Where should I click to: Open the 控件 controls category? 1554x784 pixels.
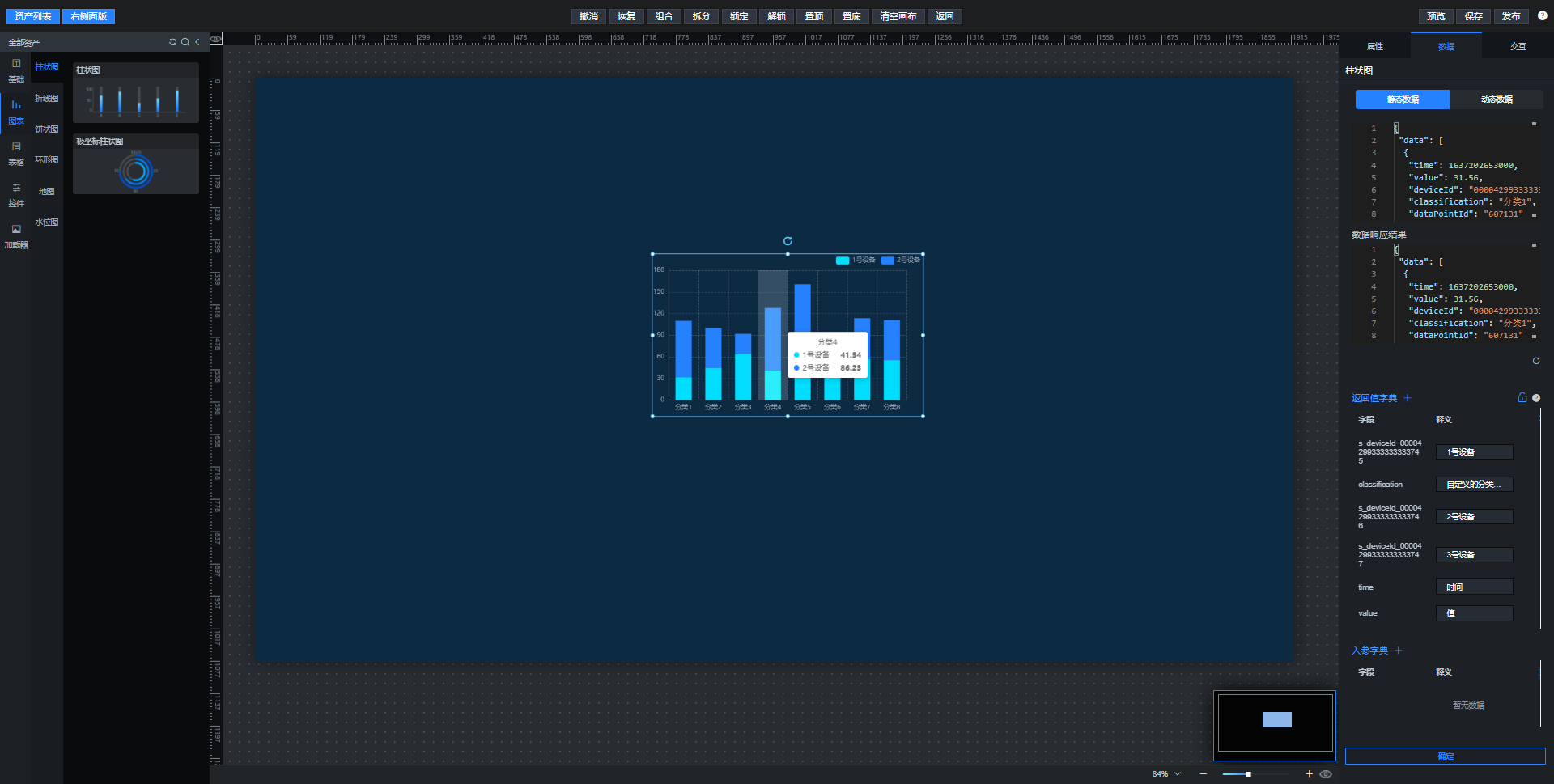point(16,195)
